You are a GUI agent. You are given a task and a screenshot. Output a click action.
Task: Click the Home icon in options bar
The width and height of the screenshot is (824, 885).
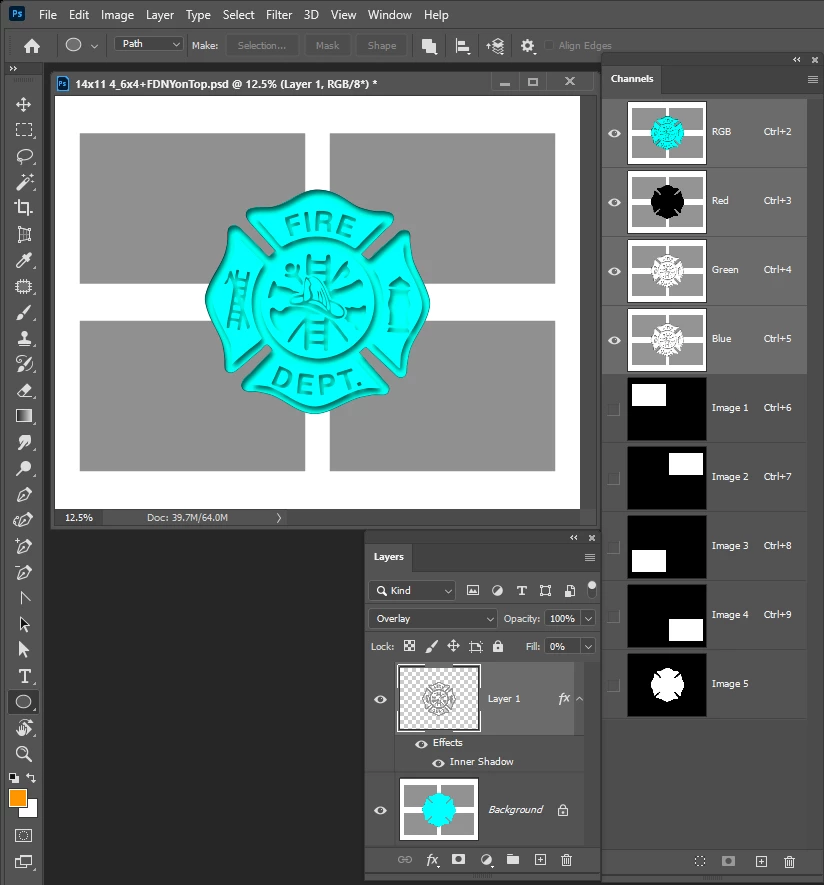click(32, 46)
